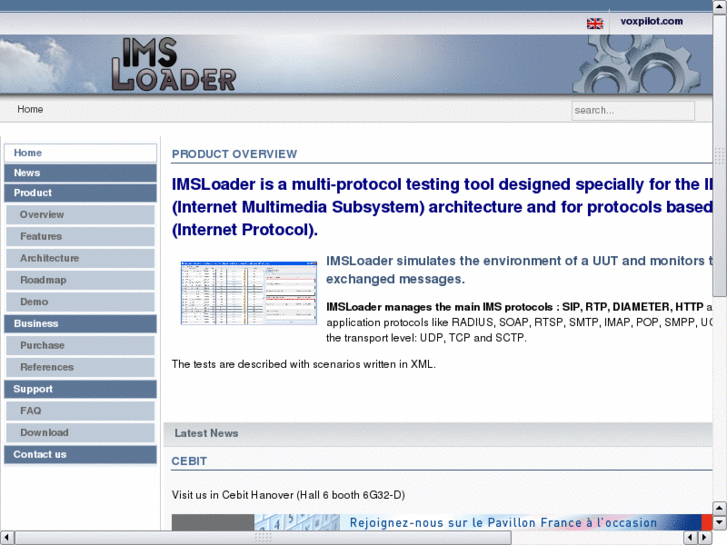
Task: Click the IMSLoader screenshot thumbnail
Action: (x=249, y=293)
